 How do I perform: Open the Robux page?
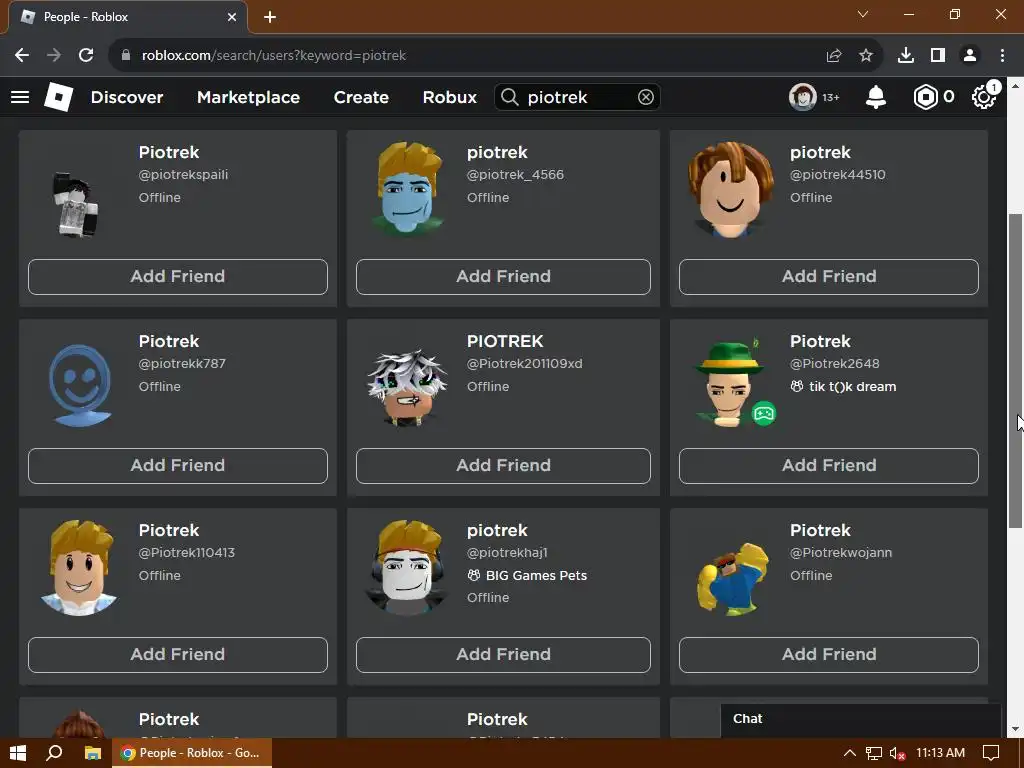click(449, 97)
